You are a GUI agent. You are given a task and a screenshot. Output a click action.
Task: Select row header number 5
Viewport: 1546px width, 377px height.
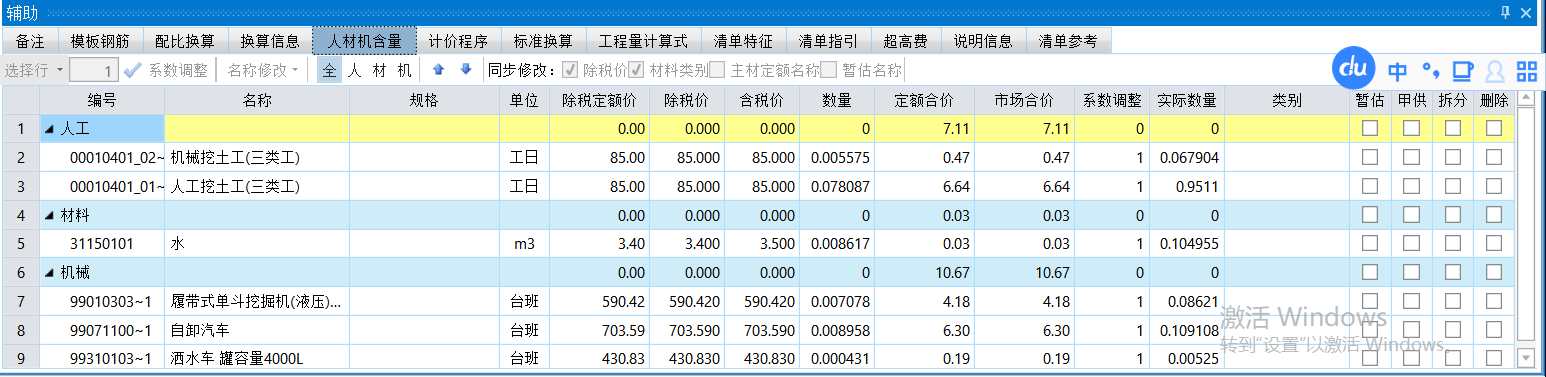(x=20, y=243)
